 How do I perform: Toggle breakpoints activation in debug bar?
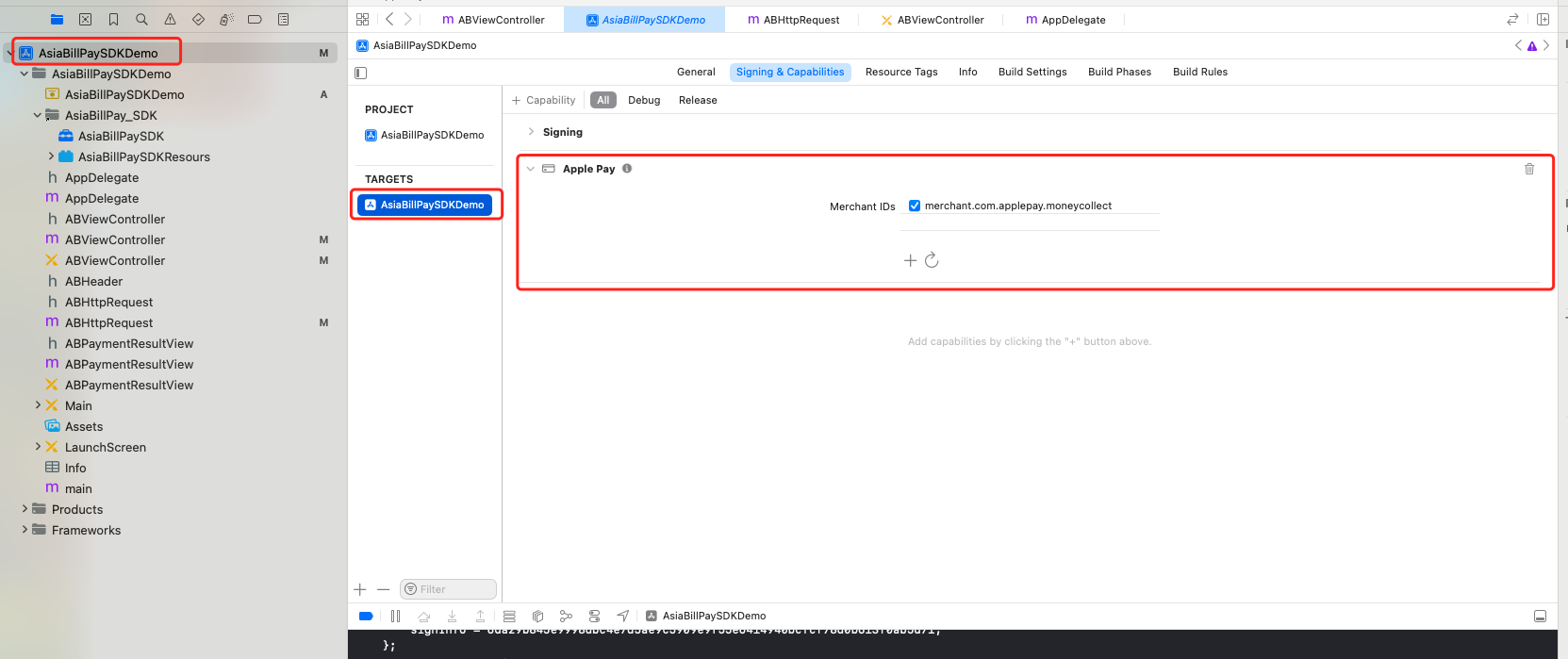pyautogui.click(x=366, y=616)
